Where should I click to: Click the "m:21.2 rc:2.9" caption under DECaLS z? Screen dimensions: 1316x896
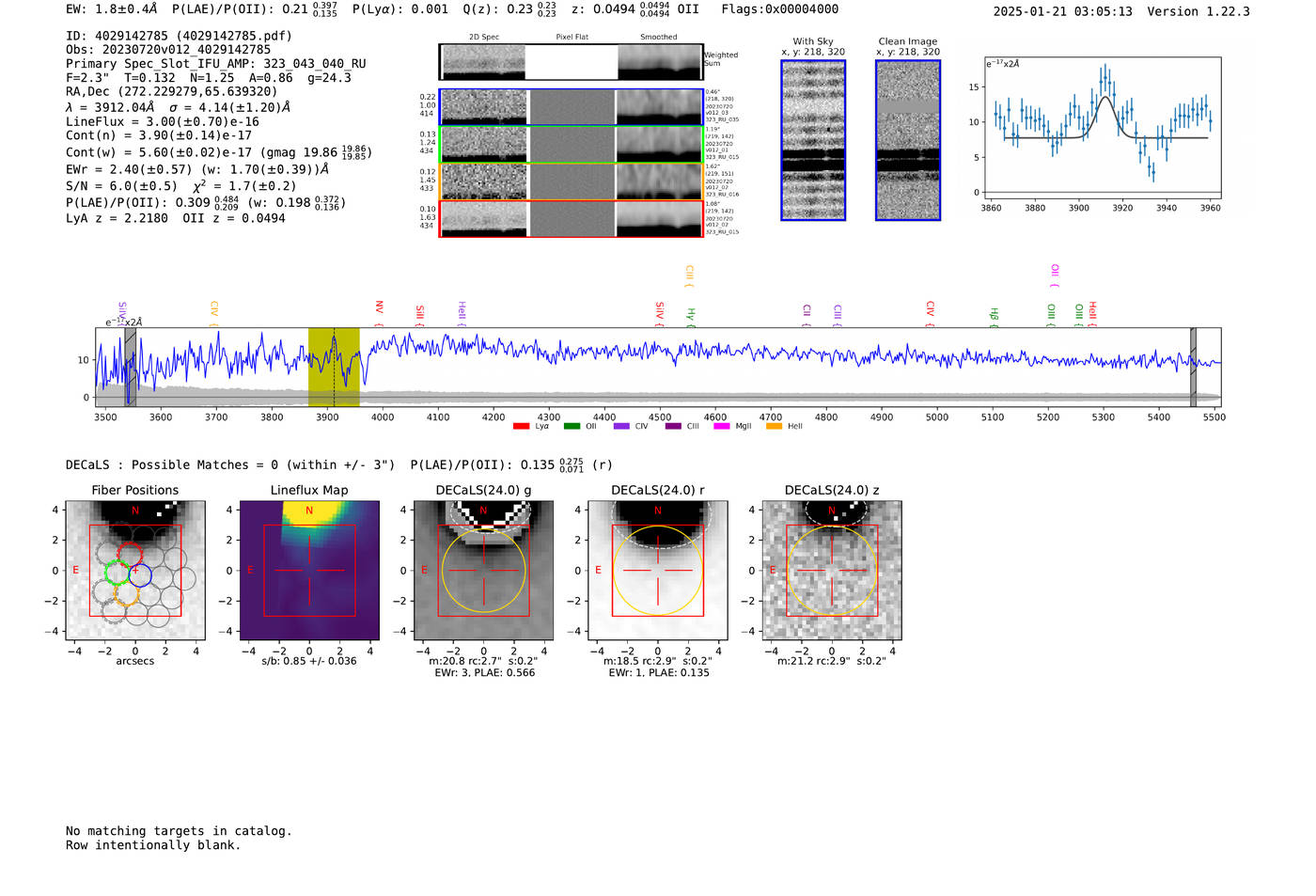click(832, 661)
